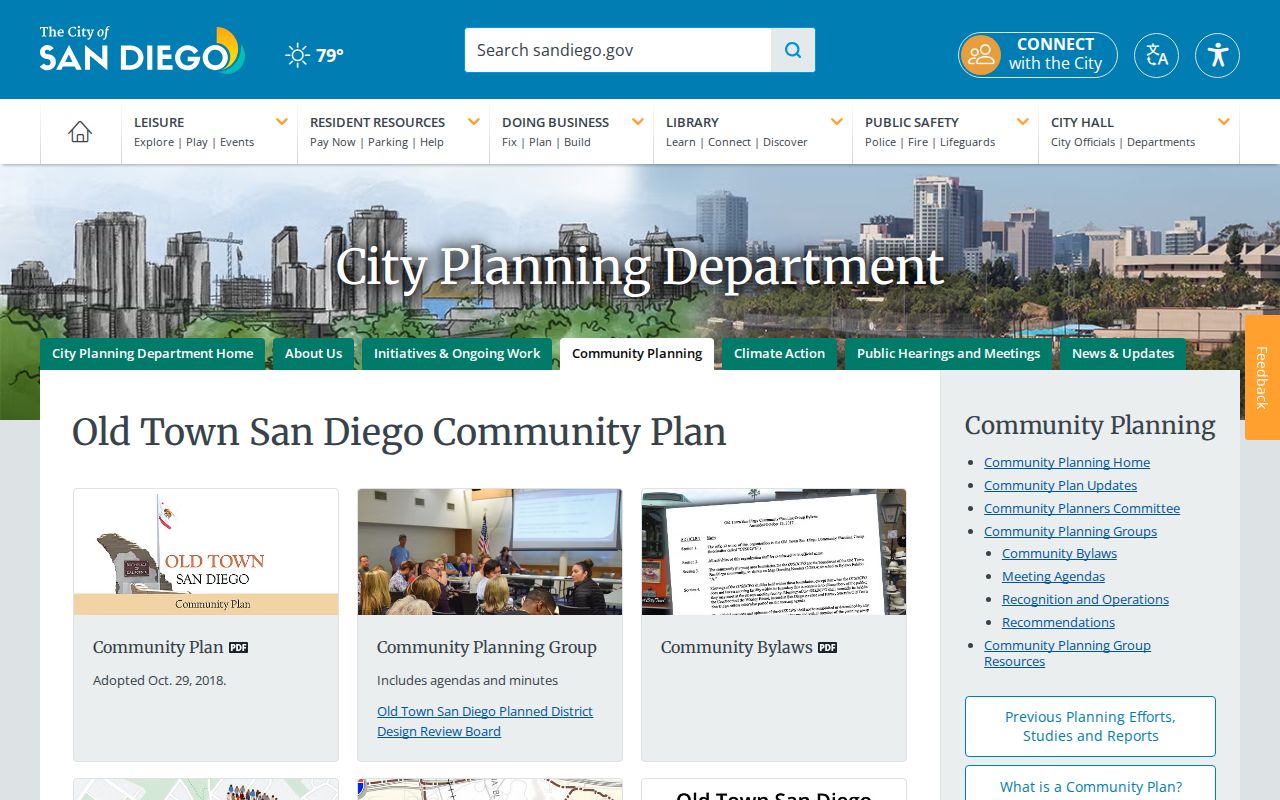Image resolution: width=1280 pixels, height=800 pixels.
Task: Open the Community Planning Group Resources link
Action: pyautogui.click(x=1067, y=653)
